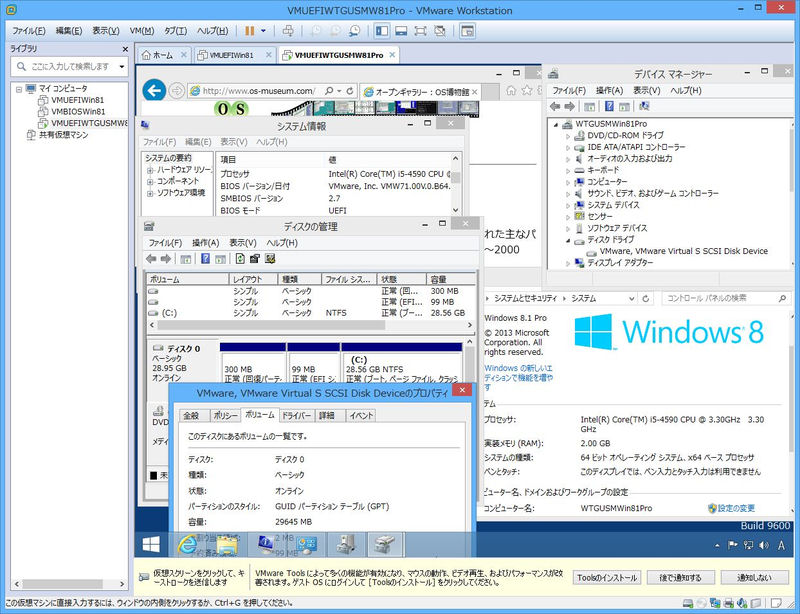Click the properties icon in ディスクの管理 toolbar
This screenshot has width=800, height=614.
point(255,259)
